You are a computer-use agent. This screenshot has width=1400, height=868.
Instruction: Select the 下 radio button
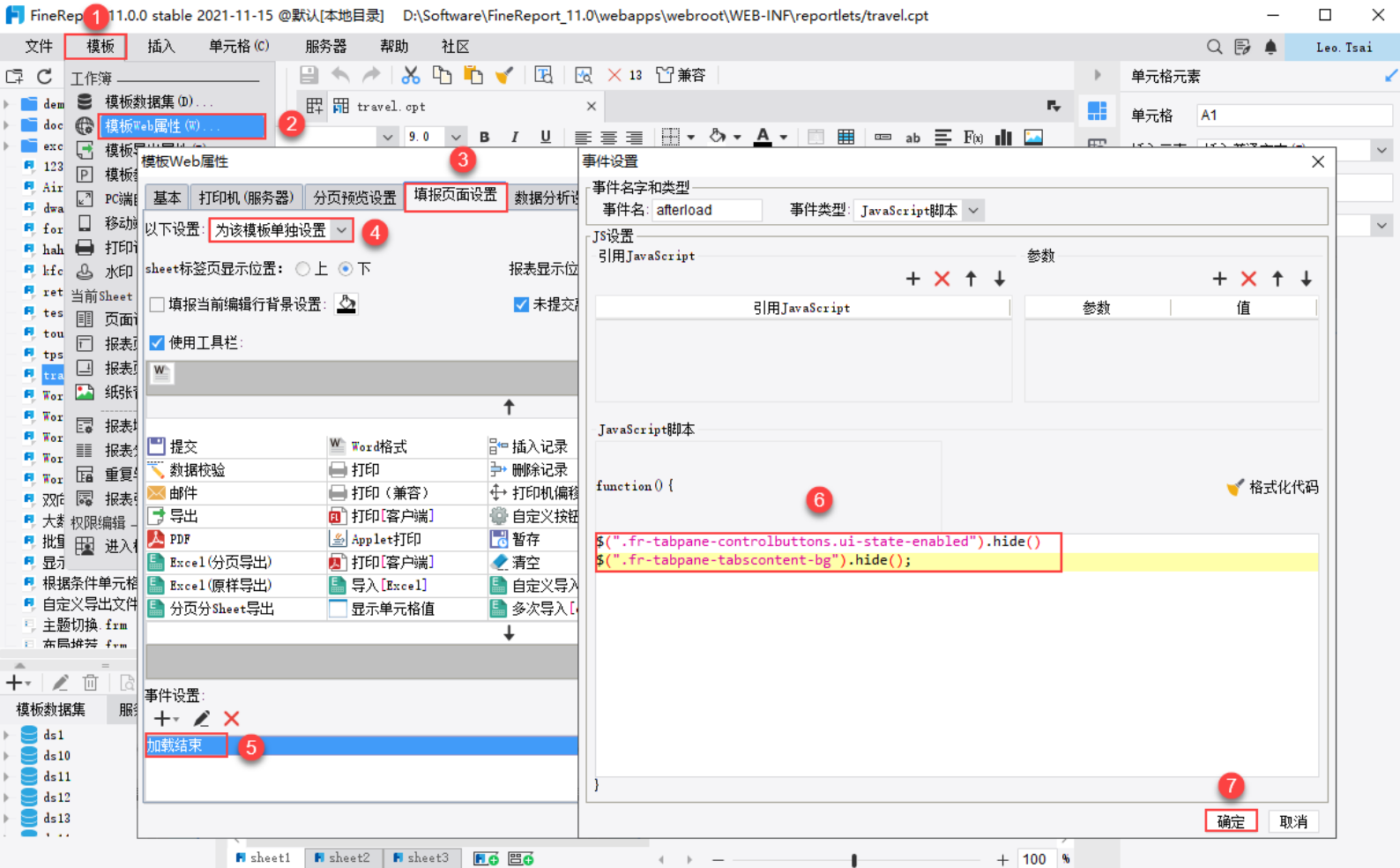coord(346,268)
